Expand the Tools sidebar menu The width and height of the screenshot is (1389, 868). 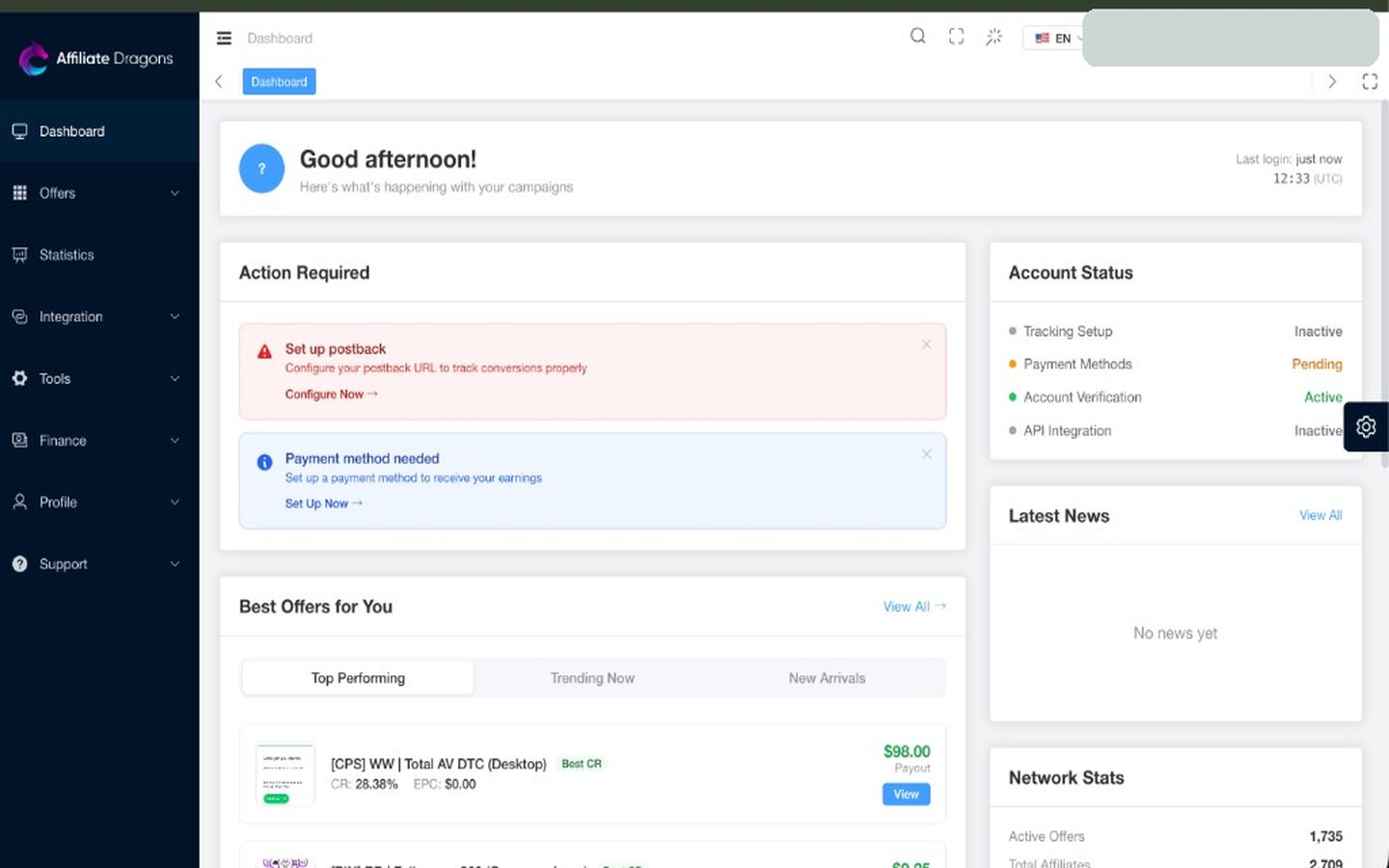(99, 378)
